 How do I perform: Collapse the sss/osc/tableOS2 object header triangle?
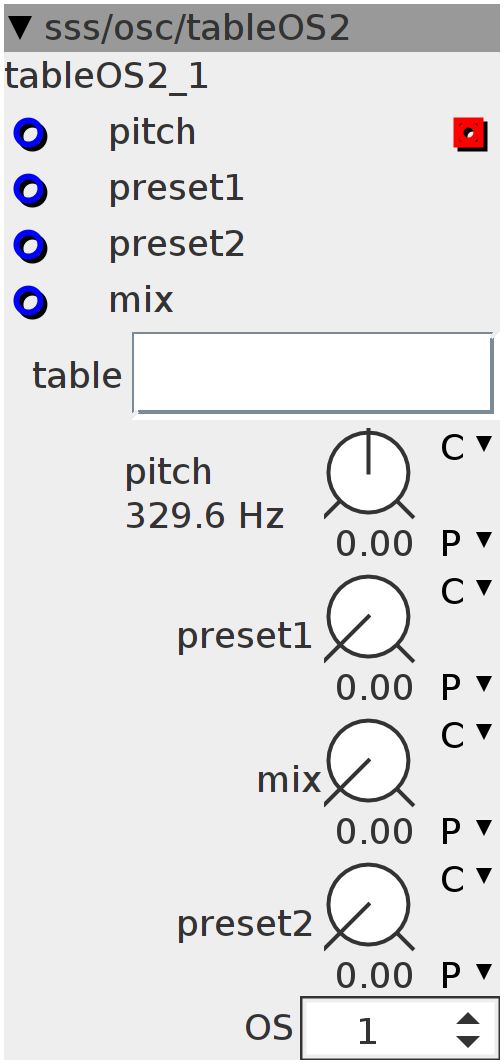(21, 28)
